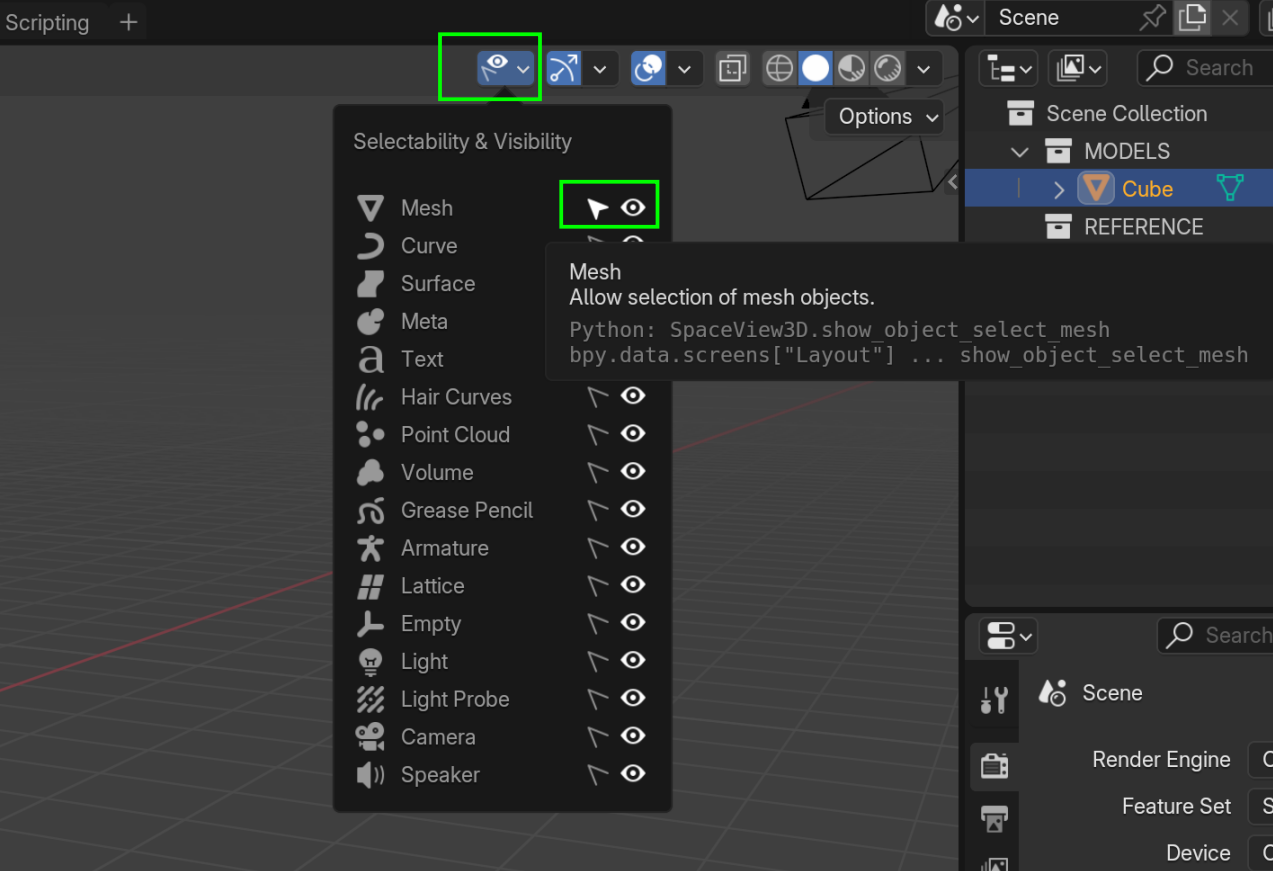Switch to the Scripting workspace tab
Viewport: 1273px width, 871px height.
point(48,21)
